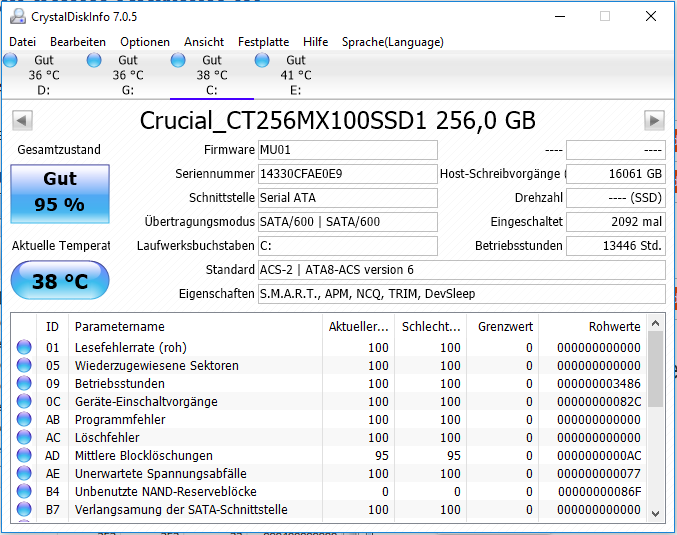Open the Optionen menu
The width and height of the screenshot is (677, 535).
(x=145, y=42)
